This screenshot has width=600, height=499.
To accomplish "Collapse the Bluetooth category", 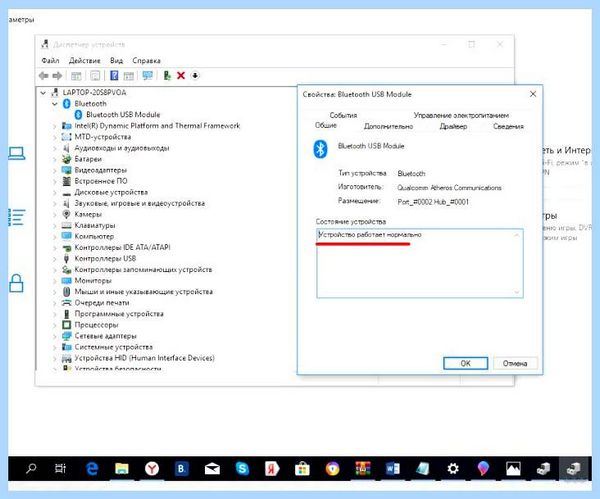I will pyautogui.click(x=55, y=104).
